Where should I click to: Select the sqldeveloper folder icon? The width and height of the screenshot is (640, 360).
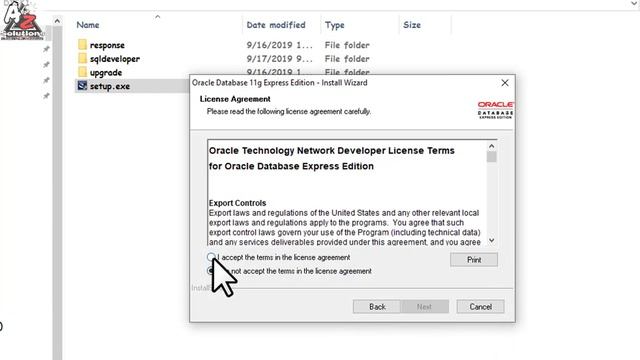pyautogui.click(x=82, y=58)
